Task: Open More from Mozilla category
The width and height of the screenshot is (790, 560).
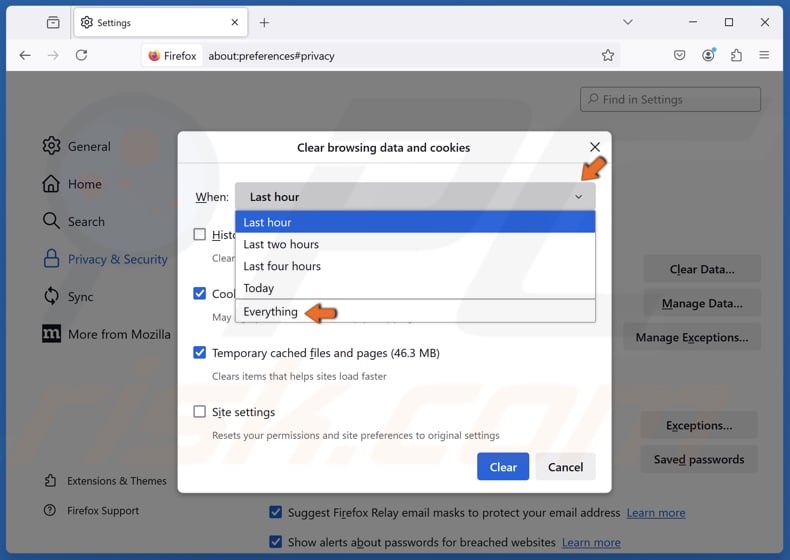Action: click(x=106, y=334)
